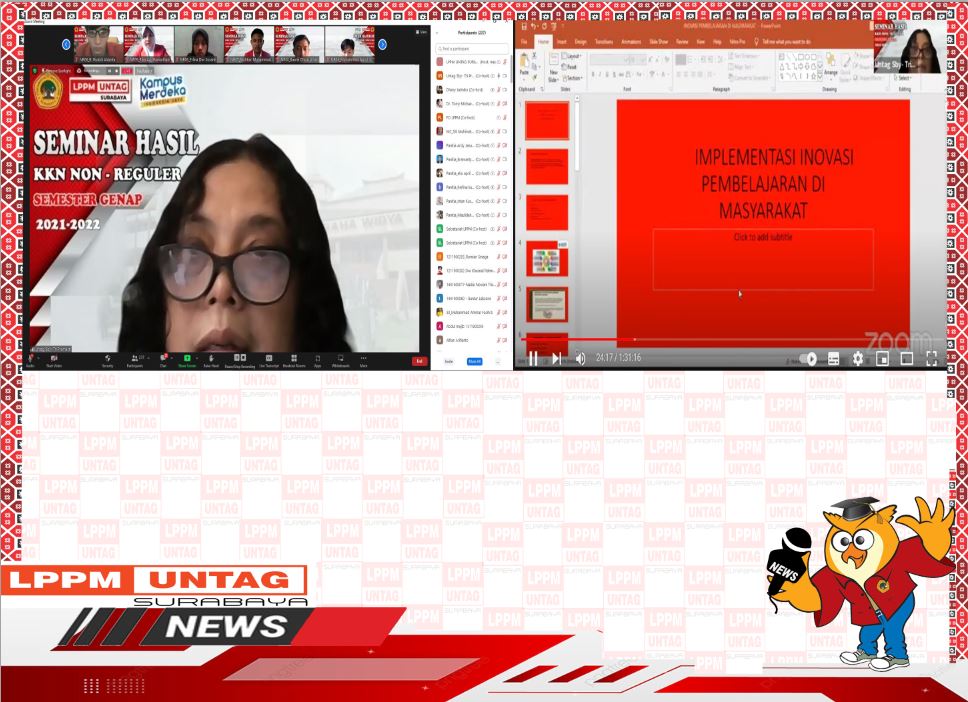Toggle the autoplay switch in video player
Image resolution: width=968 pixels, height=702 pixels.
[807, 359]
